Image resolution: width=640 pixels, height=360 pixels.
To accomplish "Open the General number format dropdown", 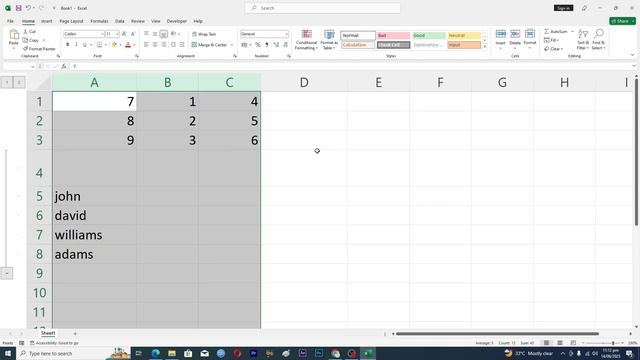I will coord(286,34).
